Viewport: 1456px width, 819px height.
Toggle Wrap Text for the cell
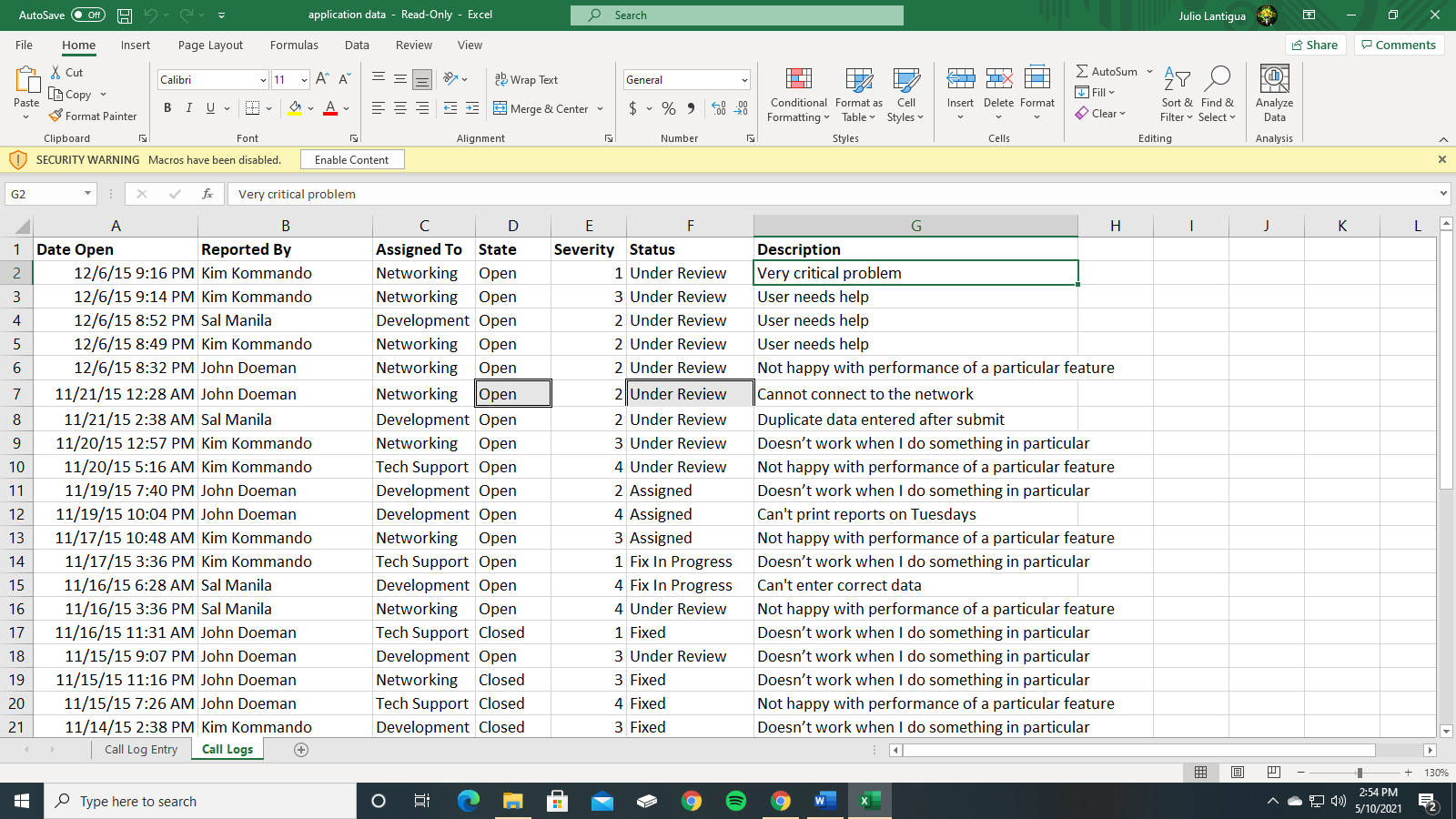click(526, 80)
